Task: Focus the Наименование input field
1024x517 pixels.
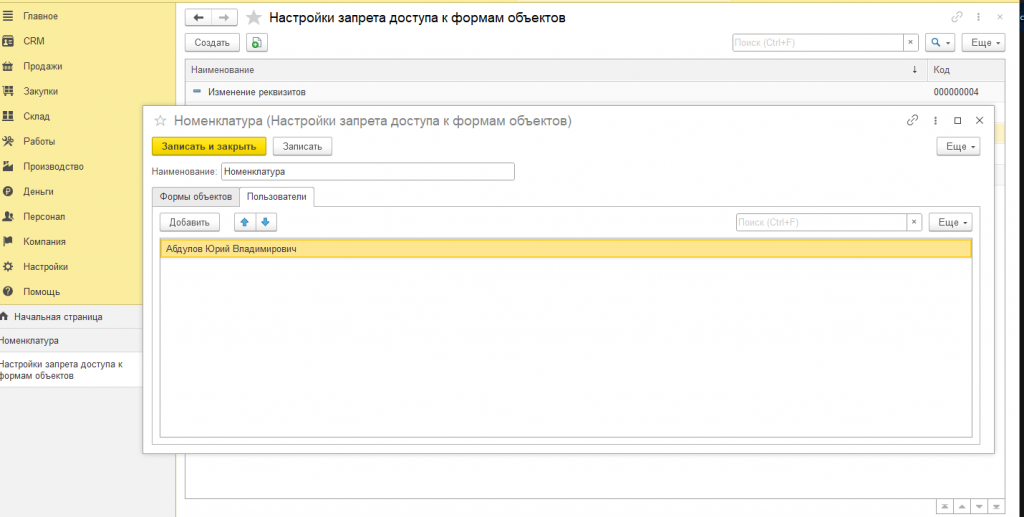Action: pyautogui.click(x=368, y=172)
